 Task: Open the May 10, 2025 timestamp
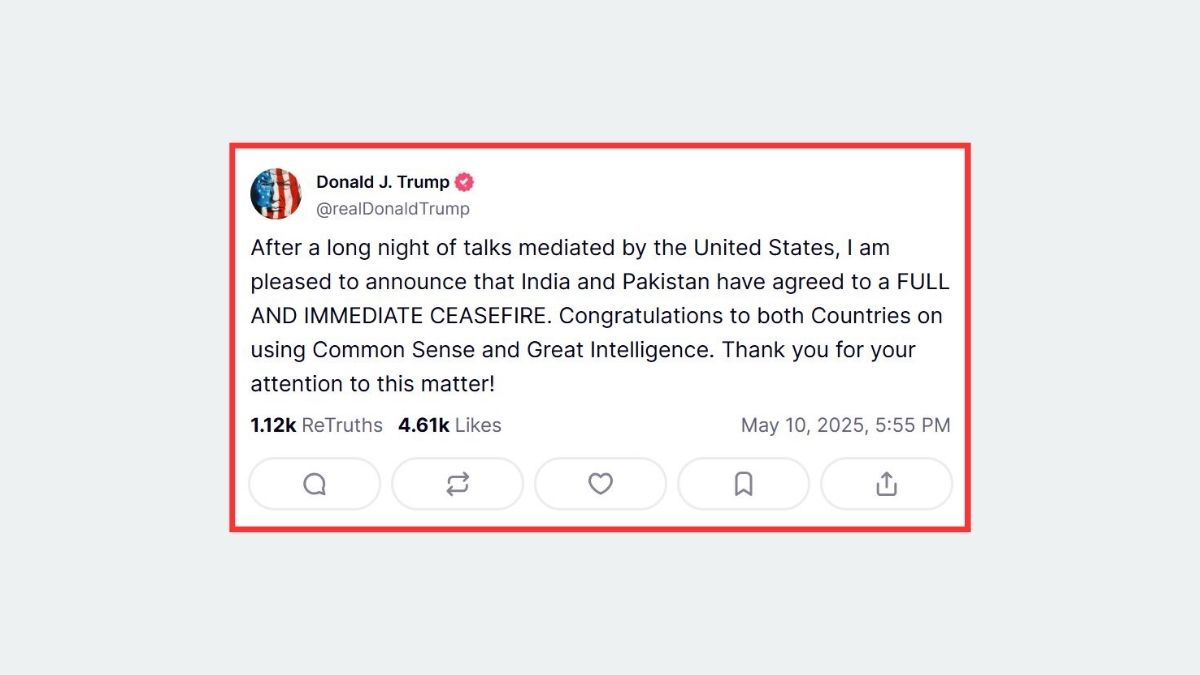point(846,425)
